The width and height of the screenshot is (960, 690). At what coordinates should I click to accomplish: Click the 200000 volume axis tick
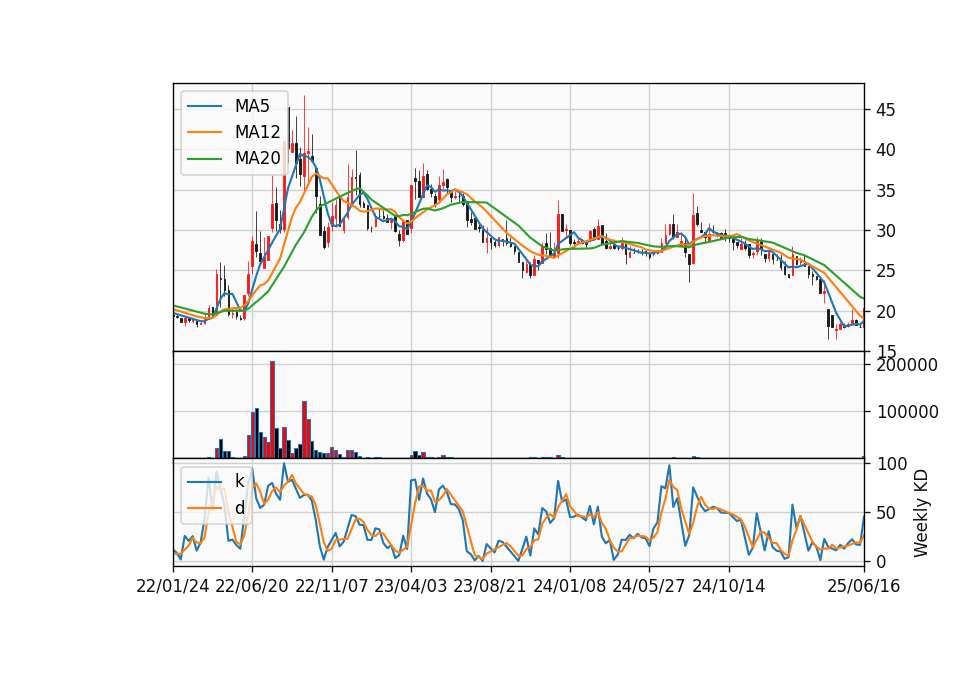(x=907, y=365)
